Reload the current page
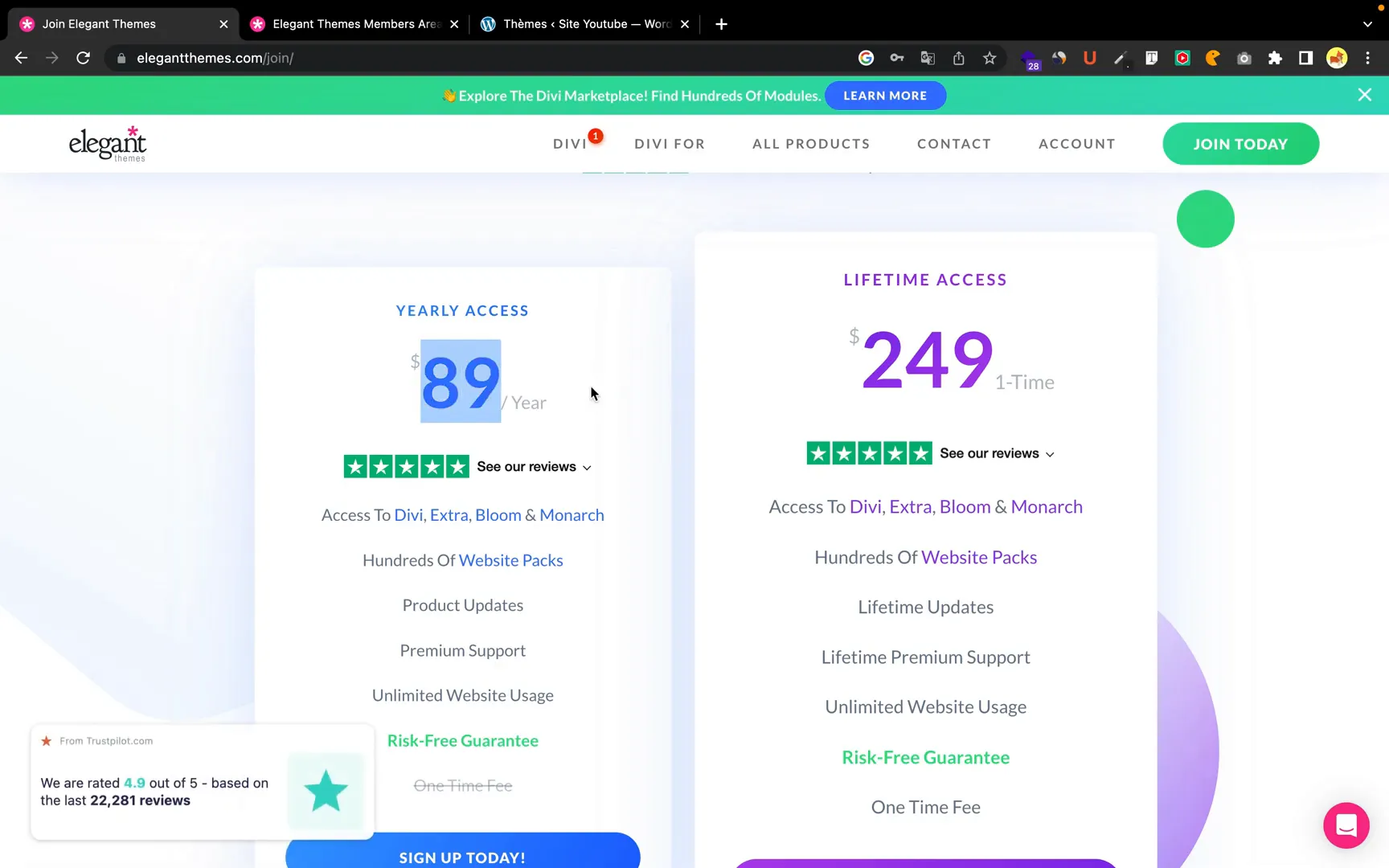Image resolution: width=1389 pixels, height=868 pixels. [x=83, y=58]
